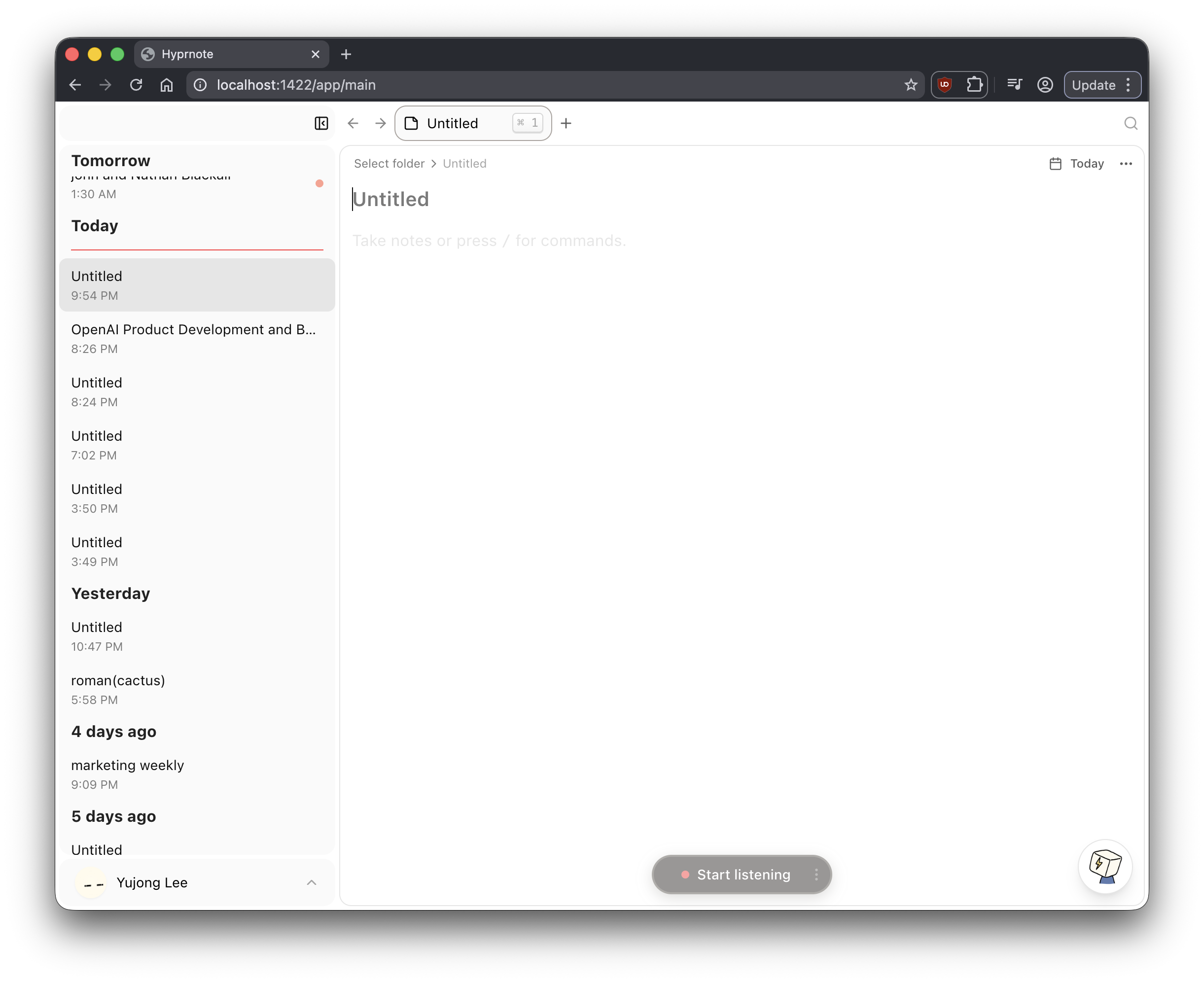Open Start listening options dots
This screenshot has height=983, width=1204.
tap(816, 874)
